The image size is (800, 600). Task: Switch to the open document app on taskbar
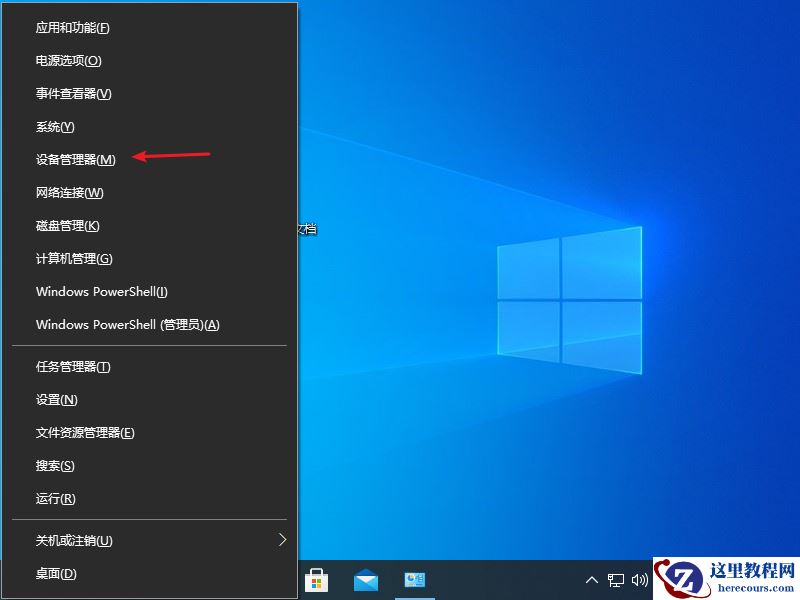point(415,580)
